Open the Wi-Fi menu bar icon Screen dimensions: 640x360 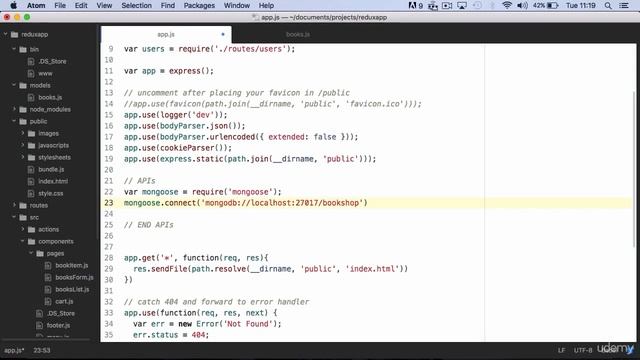(x=507, y=5)
